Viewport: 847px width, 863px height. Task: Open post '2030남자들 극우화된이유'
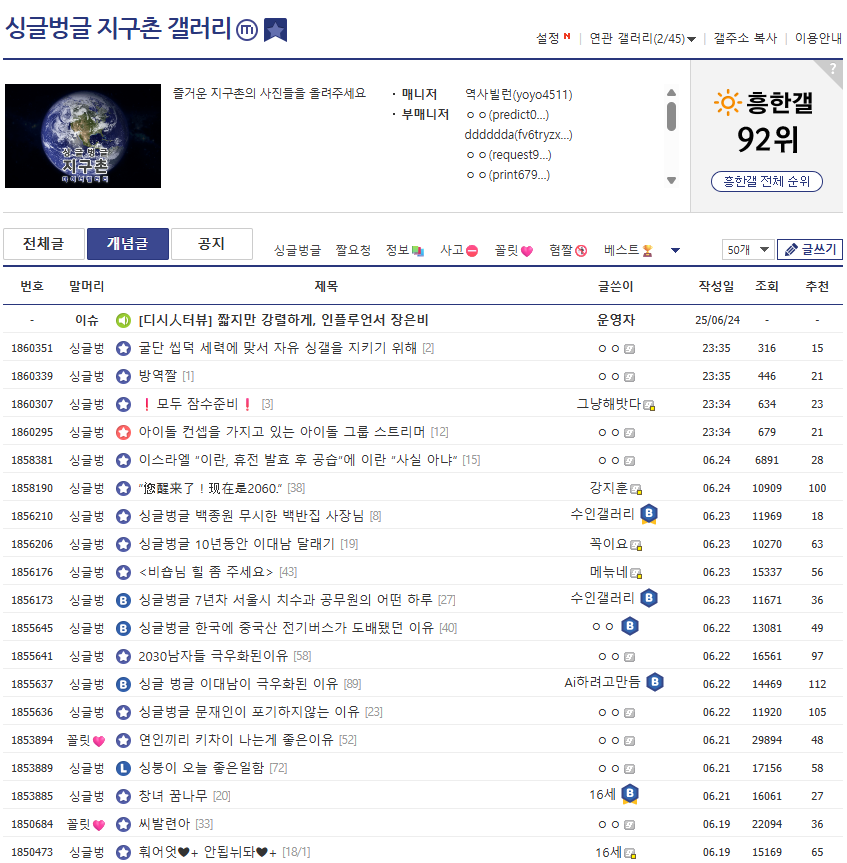(213, 656)
